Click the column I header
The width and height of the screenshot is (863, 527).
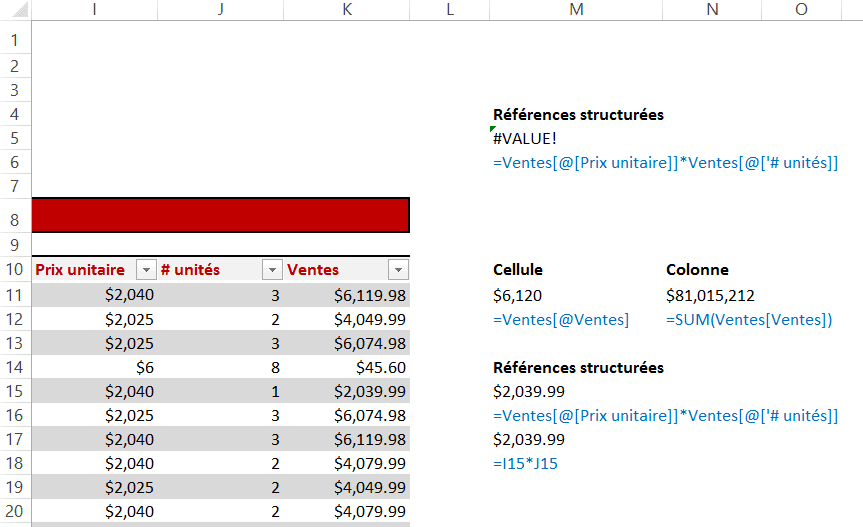click(94, 9)
